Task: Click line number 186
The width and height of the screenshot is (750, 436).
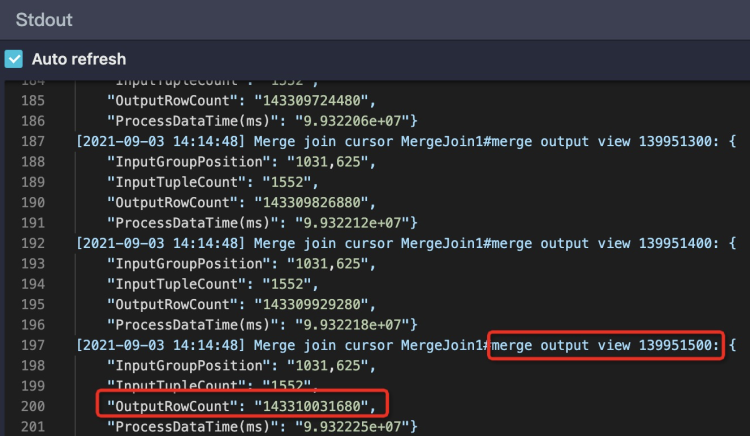Action: click(x=33, y=121)
